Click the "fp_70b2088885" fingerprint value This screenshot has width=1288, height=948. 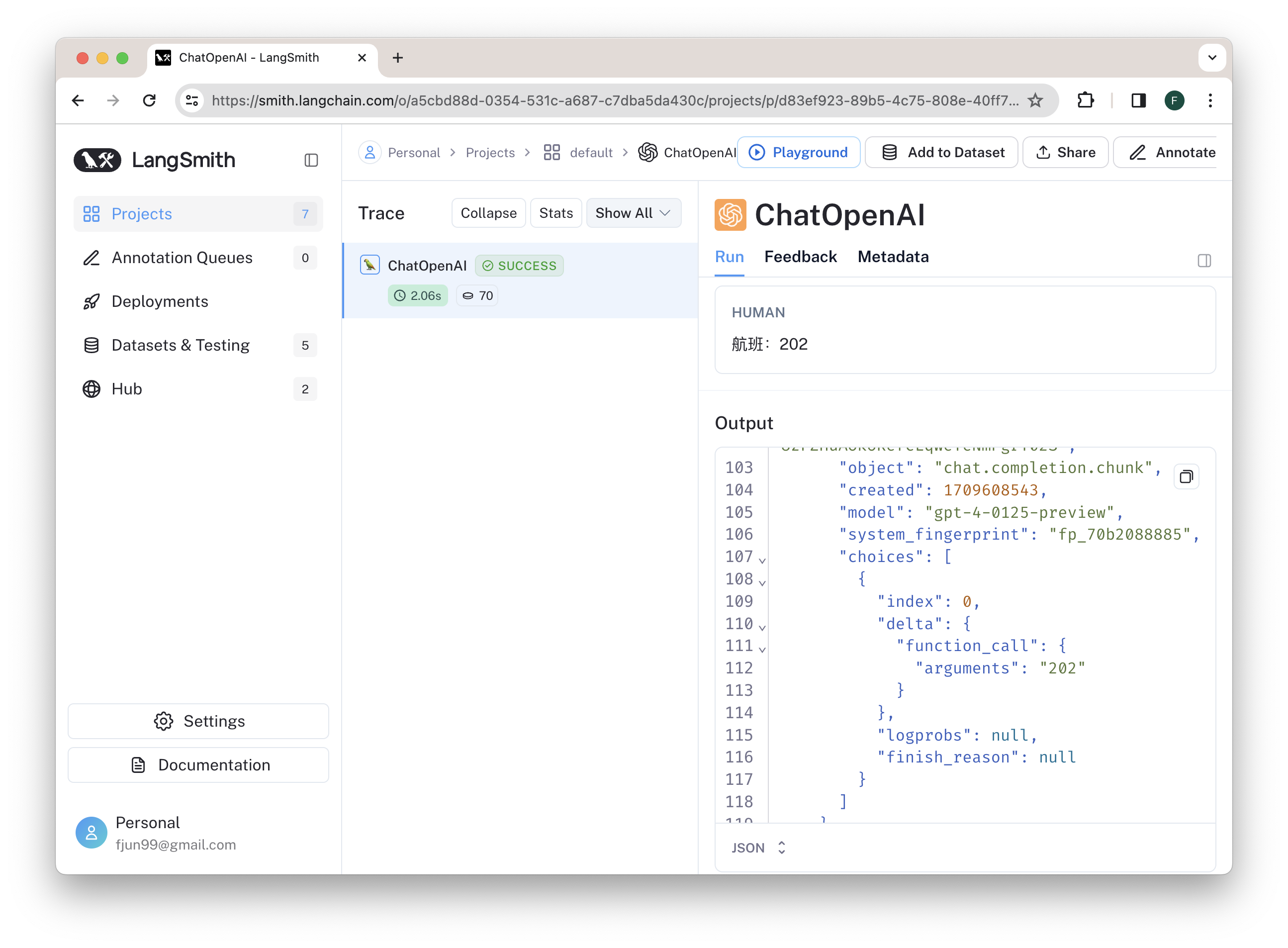pyautogui.click(x=1119, y=534)
